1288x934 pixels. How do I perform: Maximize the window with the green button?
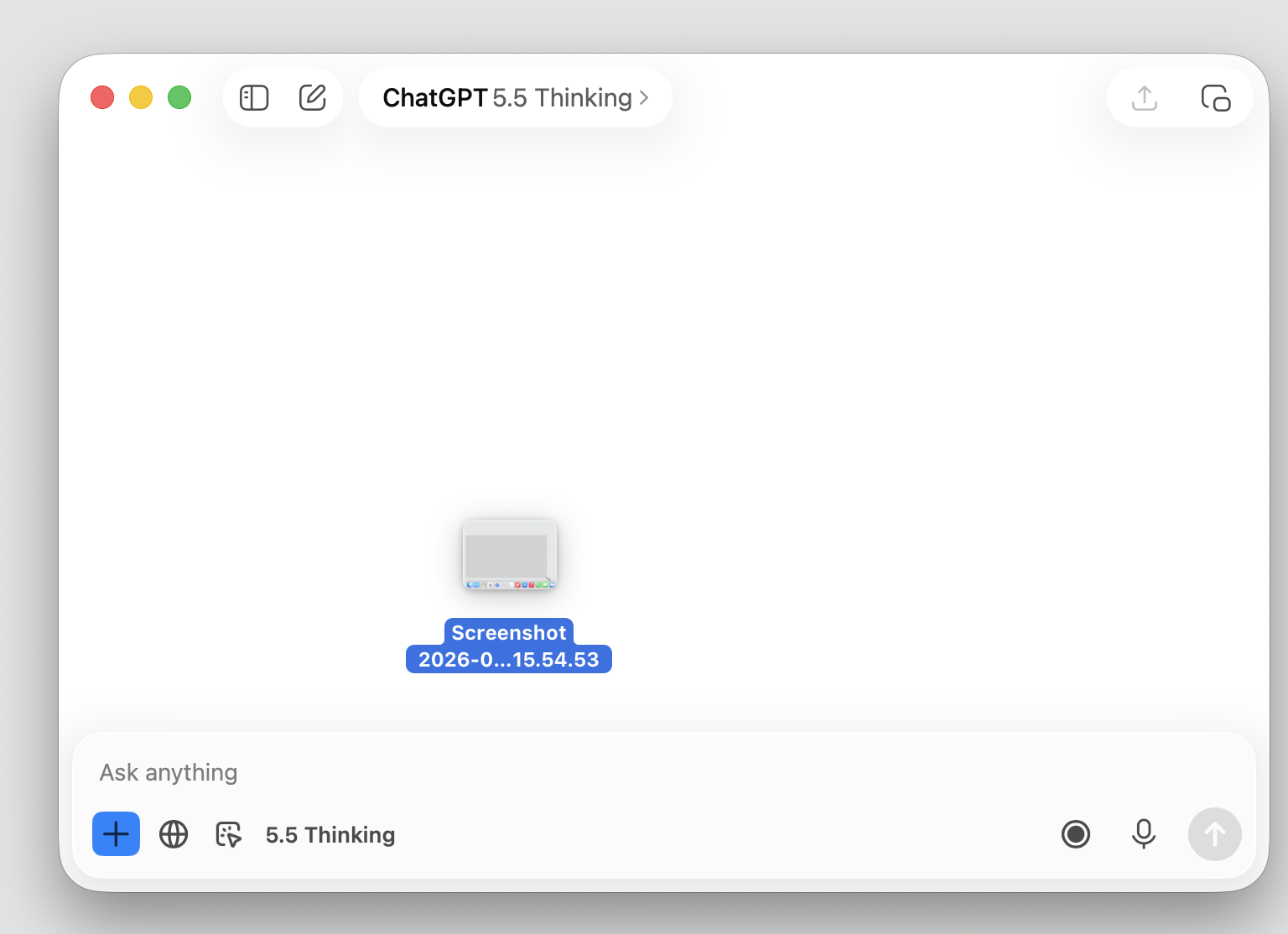(x=179, y=97)
